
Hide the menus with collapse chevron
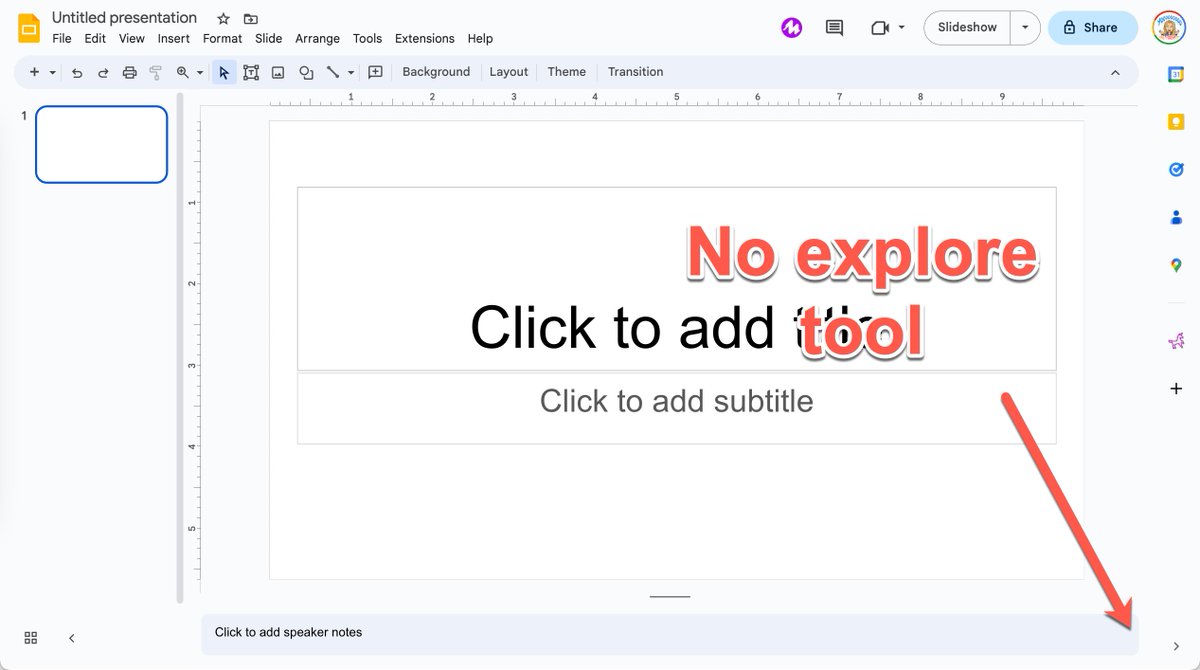point(1116,72)
